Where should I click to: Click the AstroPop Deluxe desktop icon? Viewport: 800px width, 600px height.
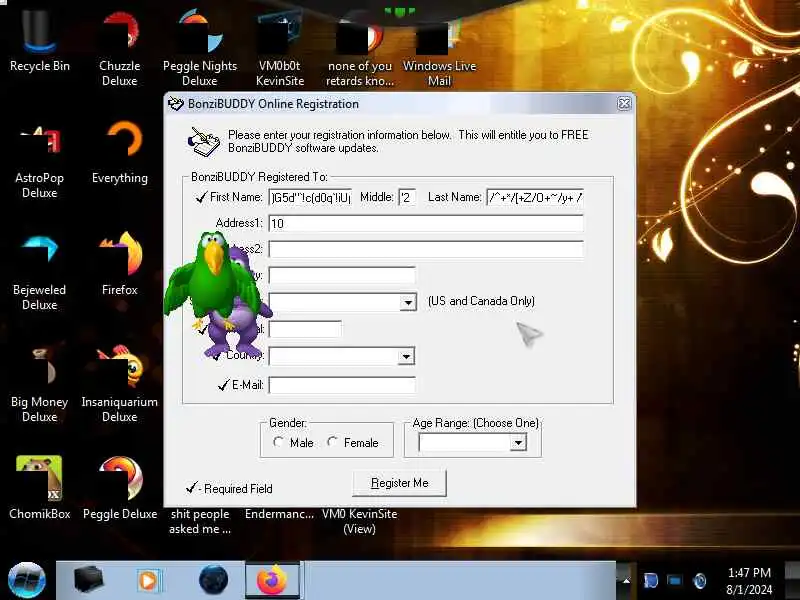39,161
